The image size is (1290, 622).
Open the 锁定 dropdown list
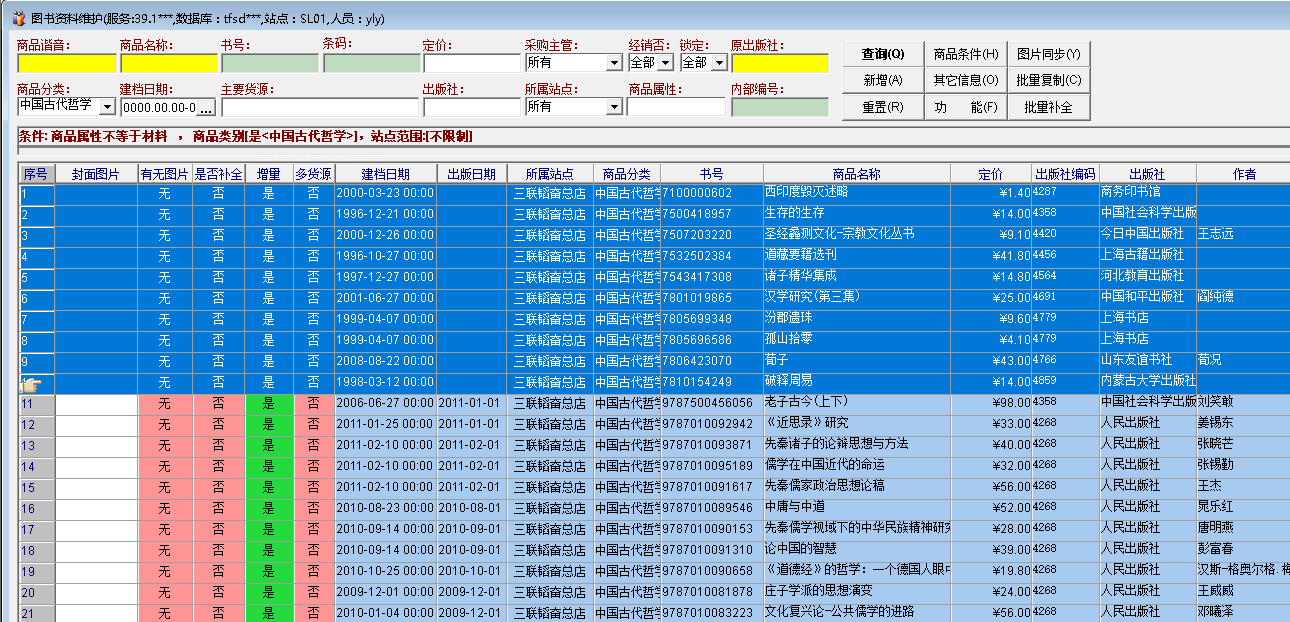pyautogui.click(x=718, y=63)
